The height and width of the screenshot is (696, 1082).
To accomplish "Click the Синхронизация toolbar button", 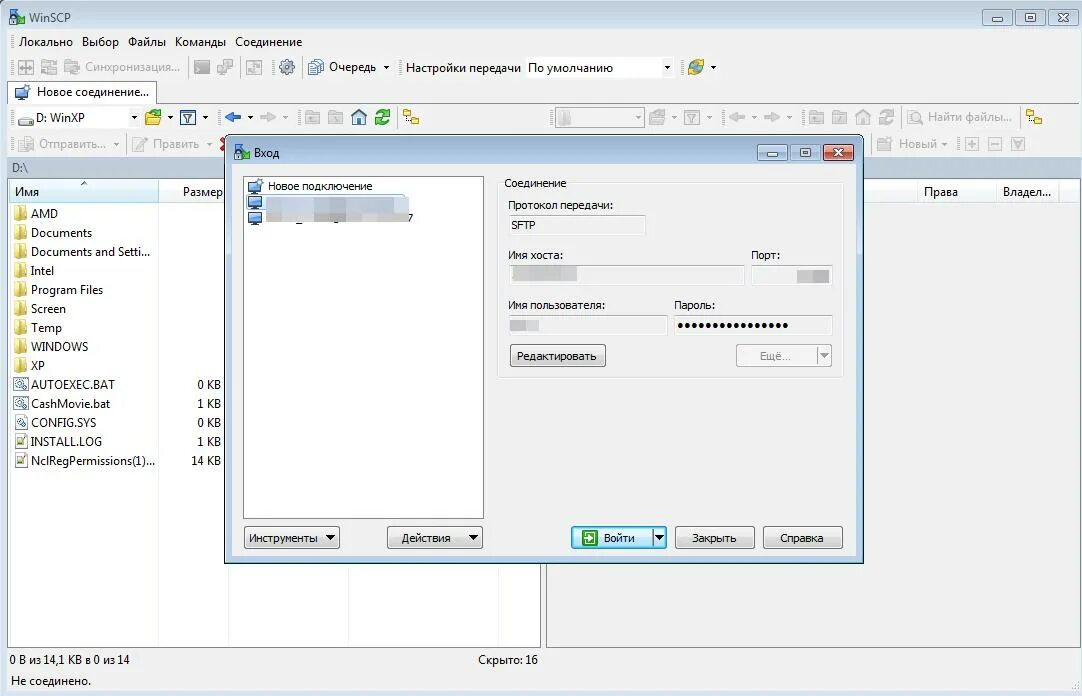I will pyautogui.click(x=123, y=67).
